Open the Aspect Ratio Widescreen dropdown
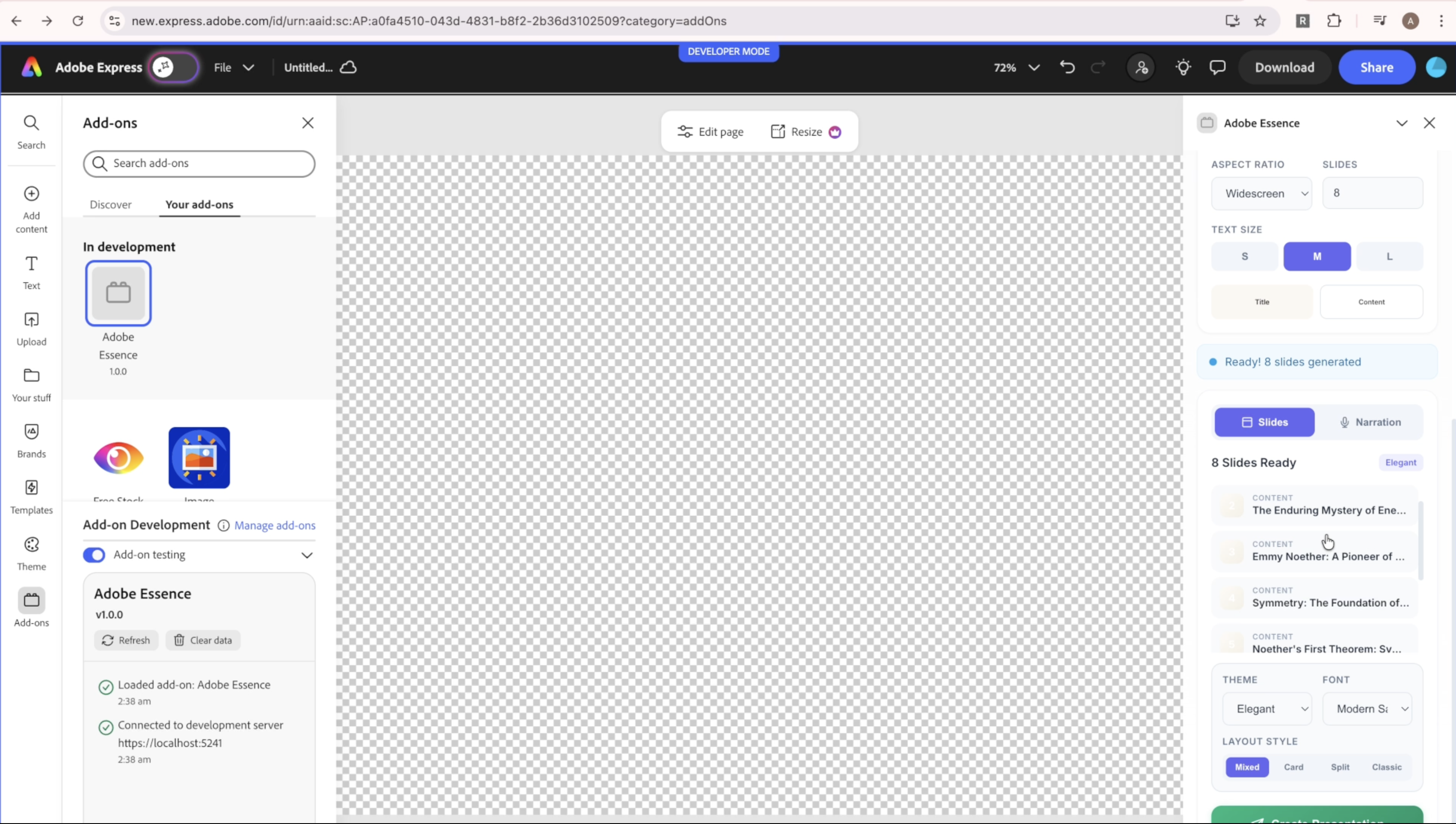This screenshot has width=1456, height=824. 1261,193
